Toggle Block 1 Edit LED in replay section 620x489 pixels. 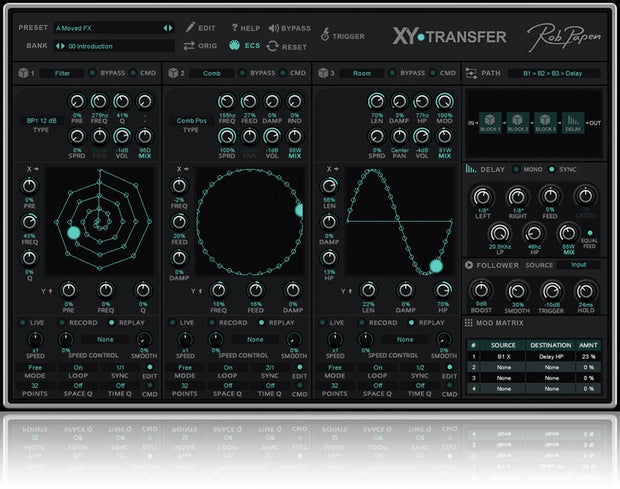coord(150,367)
